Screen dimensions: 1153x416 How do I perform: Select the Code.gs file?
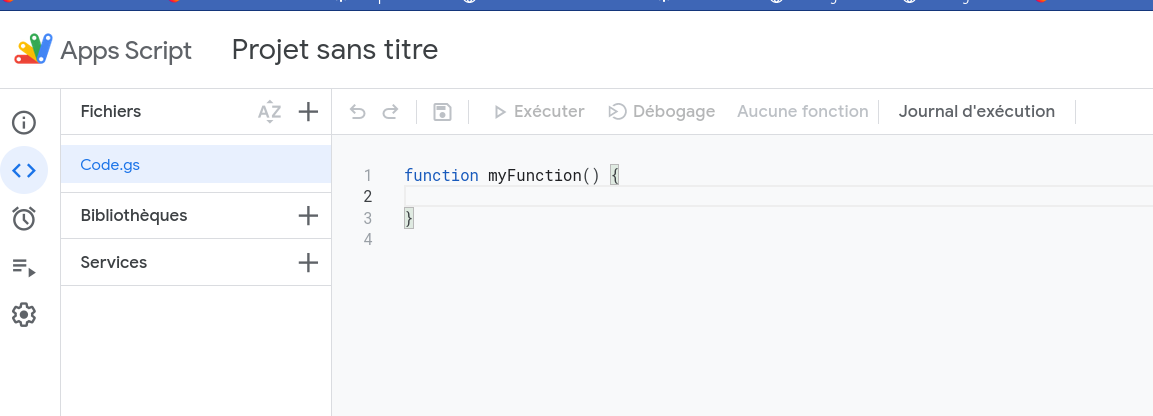pyautogui.click(x=110, y=165)
